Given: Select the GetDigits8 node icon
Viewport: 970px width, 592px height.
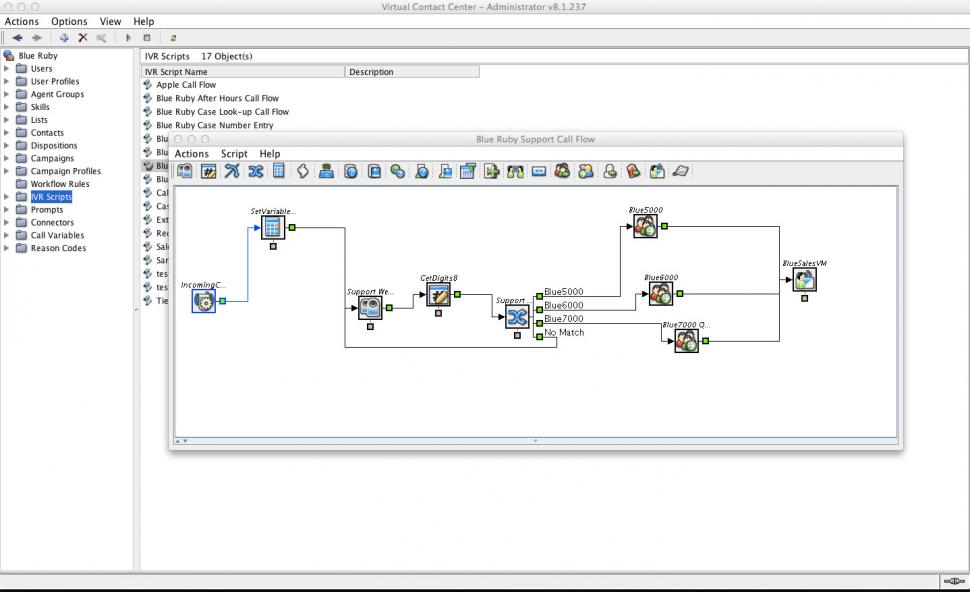Looking at the screenshot, I should pyautogui.click(x=438, y=294).
